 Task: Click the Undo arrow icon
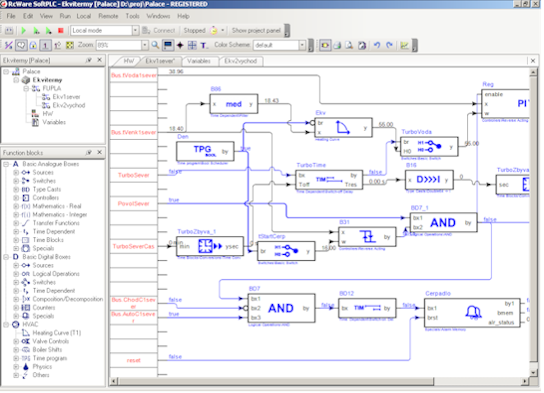tap(377, 45)
